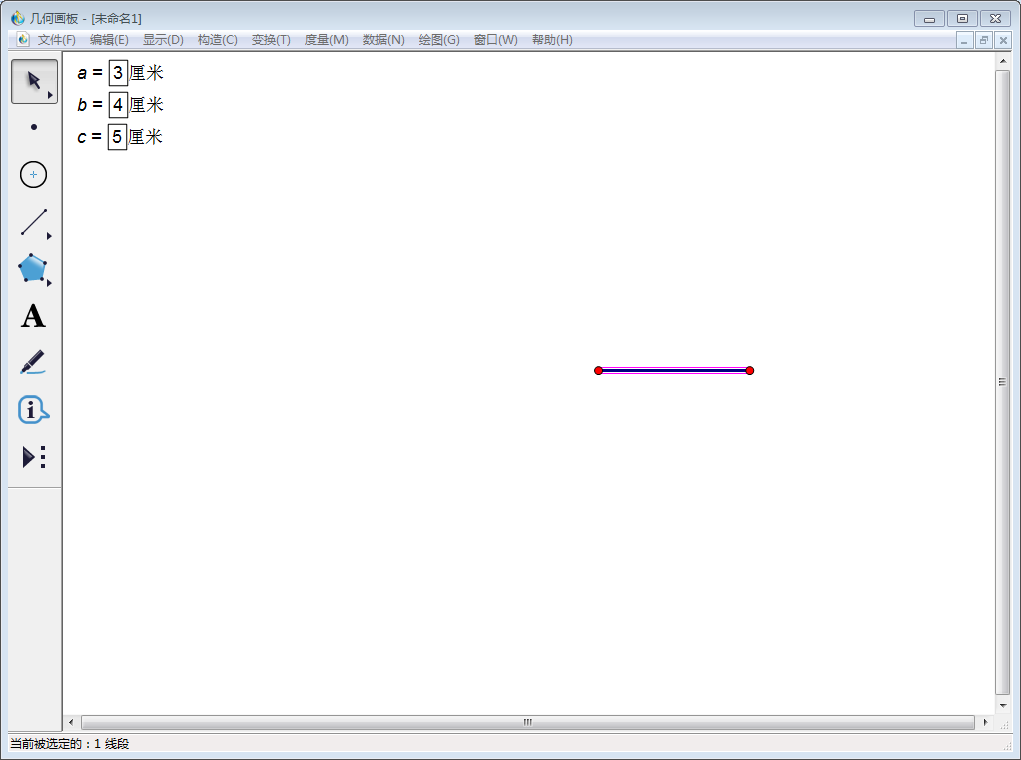Restore the inner document window
Screen dimensions: 1021x760
pyautogui.click(x=984, y=40)
